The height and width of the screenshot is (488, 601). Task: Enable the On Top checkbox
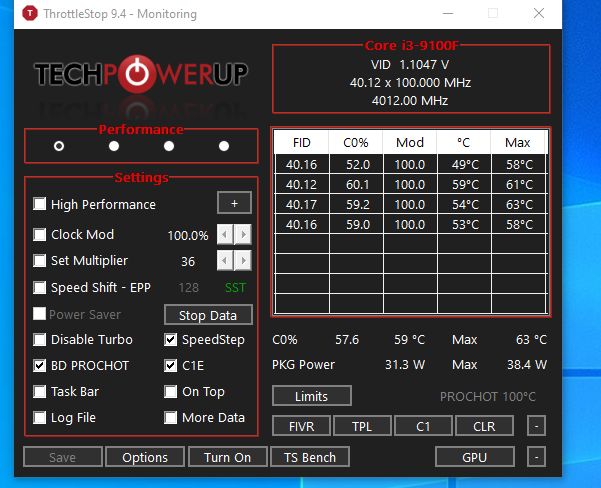171,392
